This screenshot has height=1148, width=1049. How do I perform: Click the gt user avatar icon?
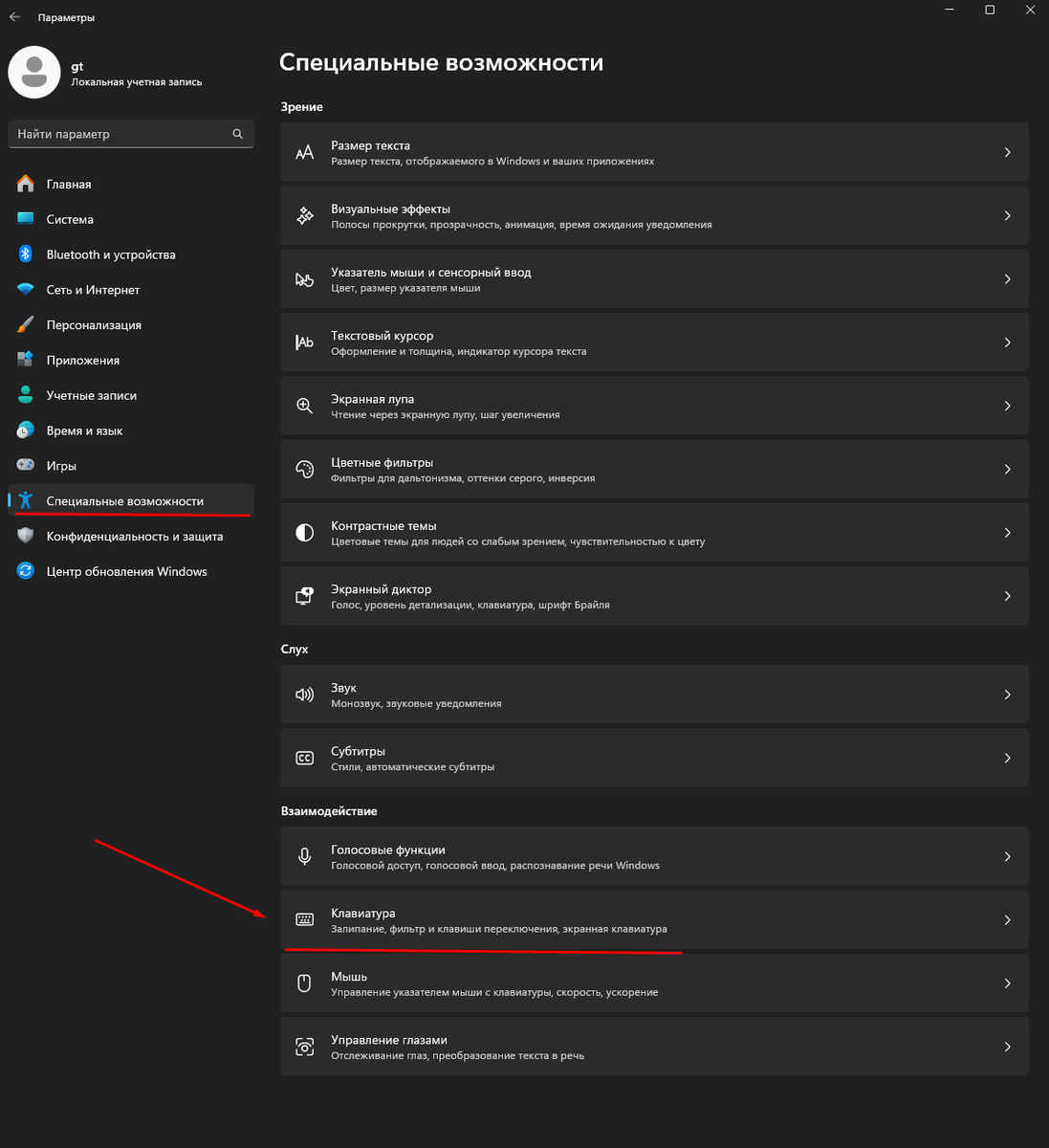34,72
